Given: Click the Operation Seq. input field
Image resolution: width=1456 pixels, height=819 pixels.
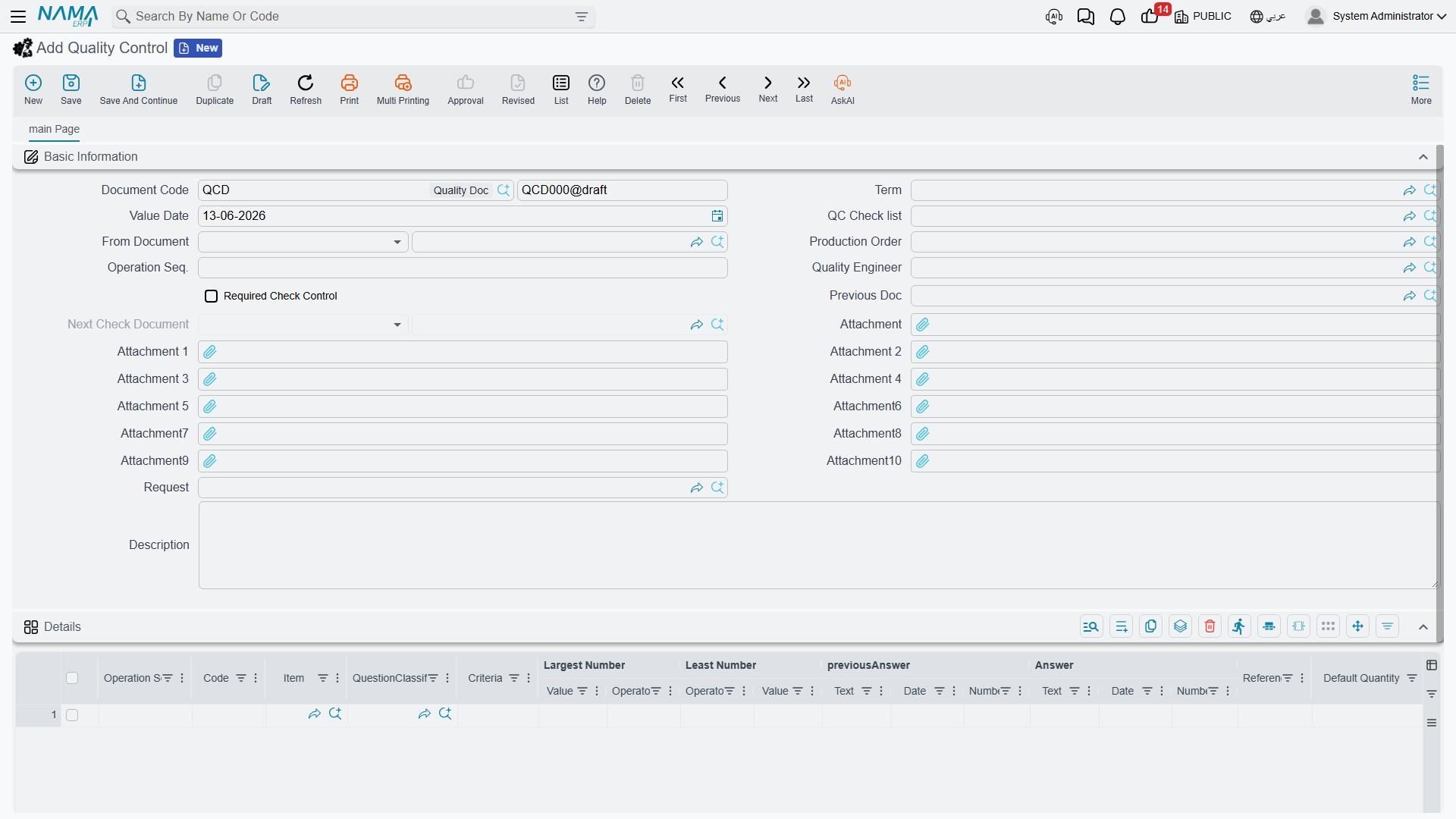Looking at the screenshot, I should tap(463, 268).
